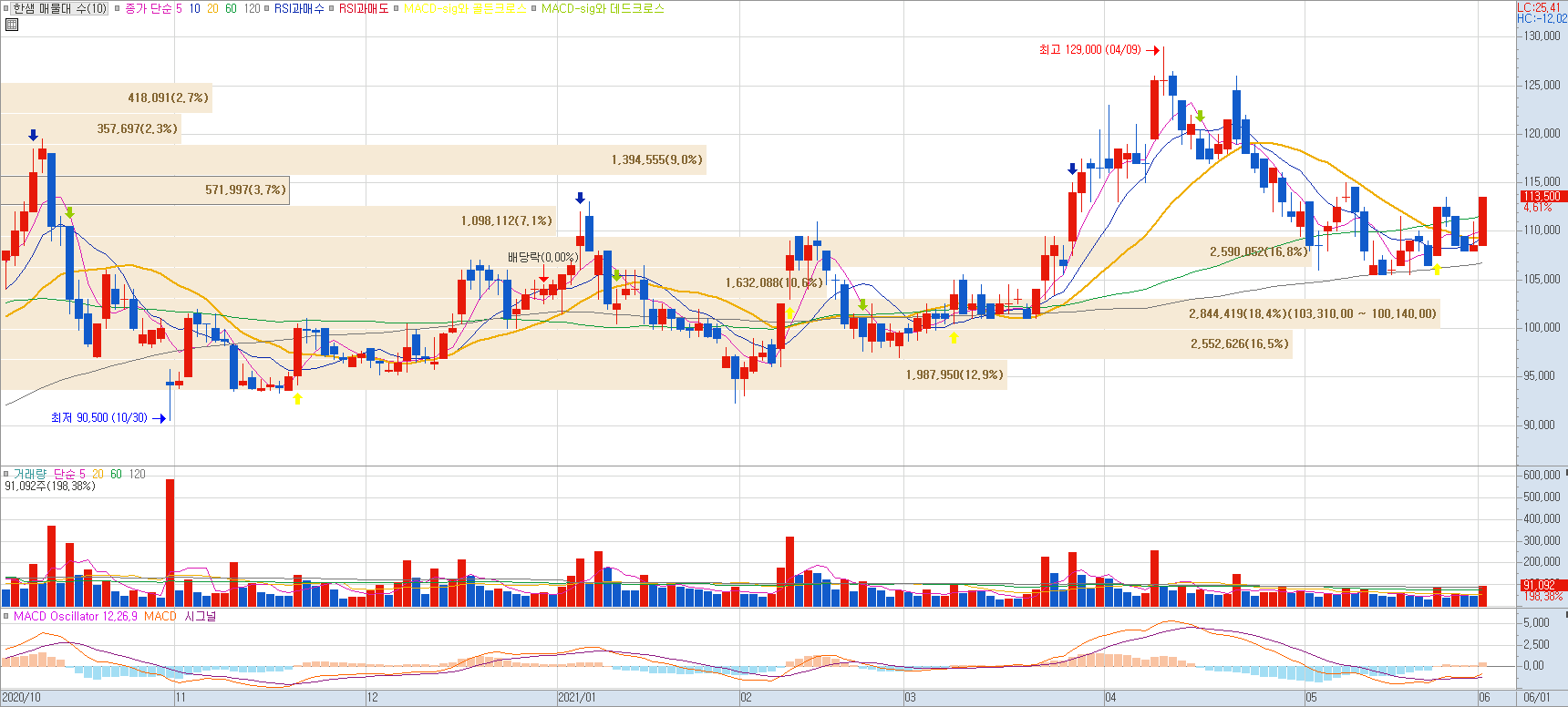1568x707 pixels.
Task: Select the volume 60-day average label
Action: coord(116,474)
